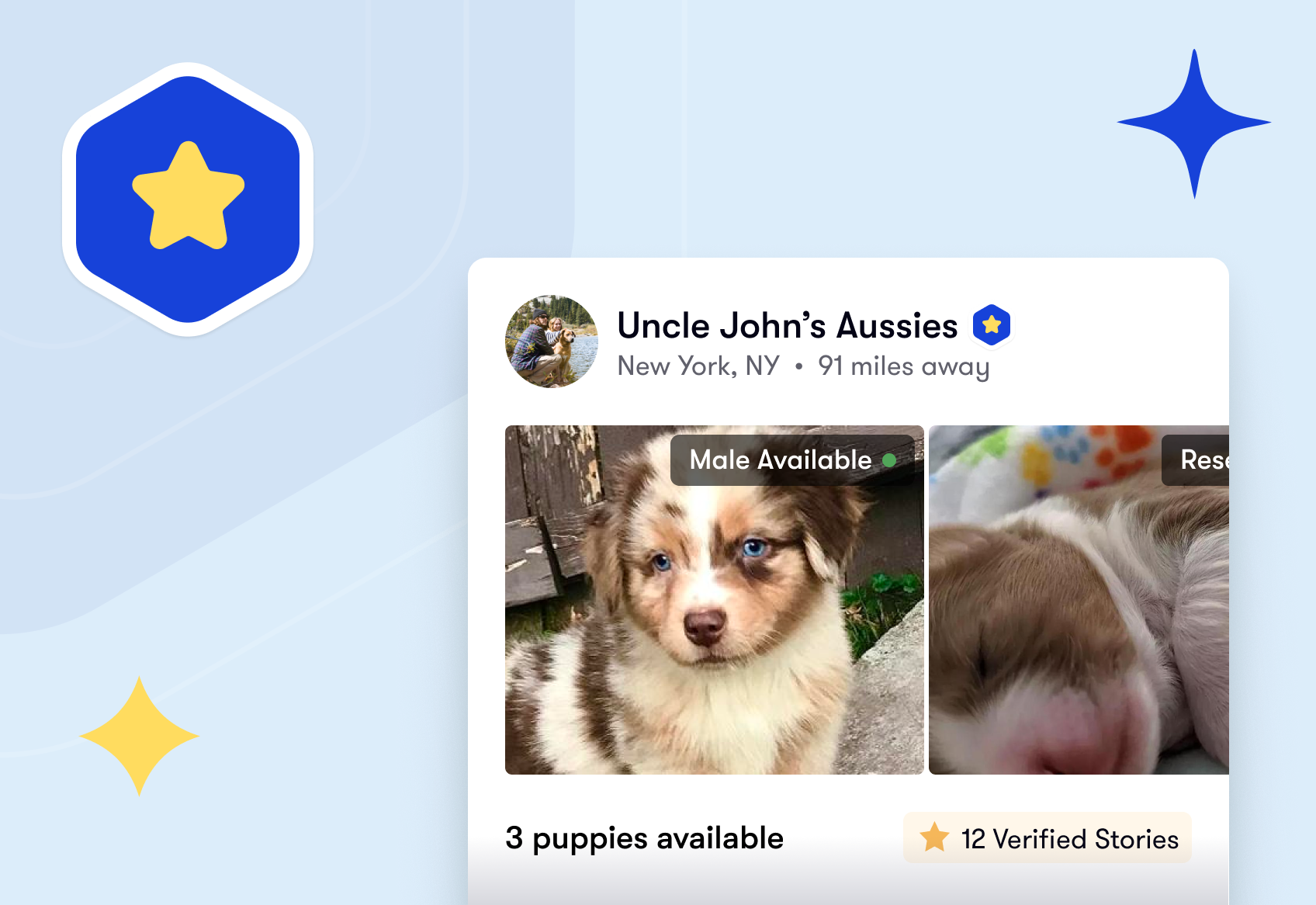Open the sleeping puppy photo
The image size is (1316, 905).
[1079, 599]
